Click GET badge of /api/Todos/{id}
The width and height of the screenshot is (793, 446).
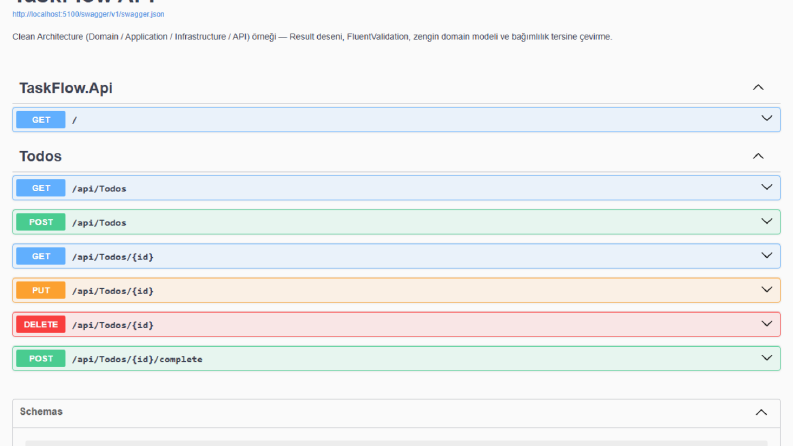point(40,256)
